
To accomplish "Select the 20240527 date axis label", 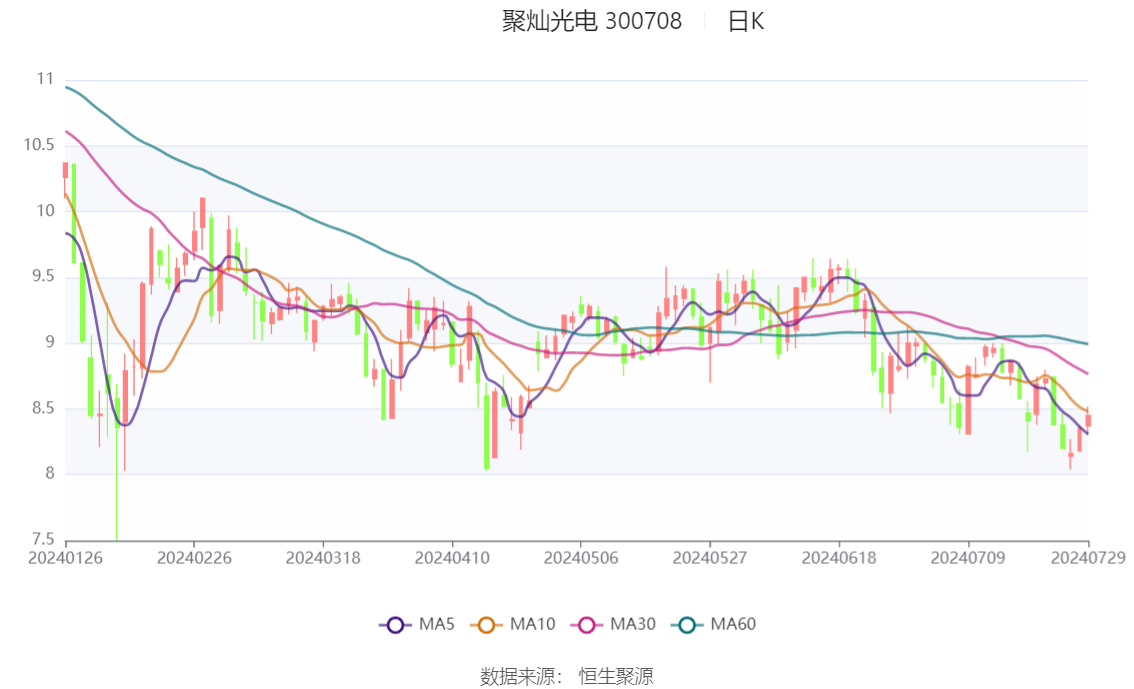I will [x=709, y=558].
